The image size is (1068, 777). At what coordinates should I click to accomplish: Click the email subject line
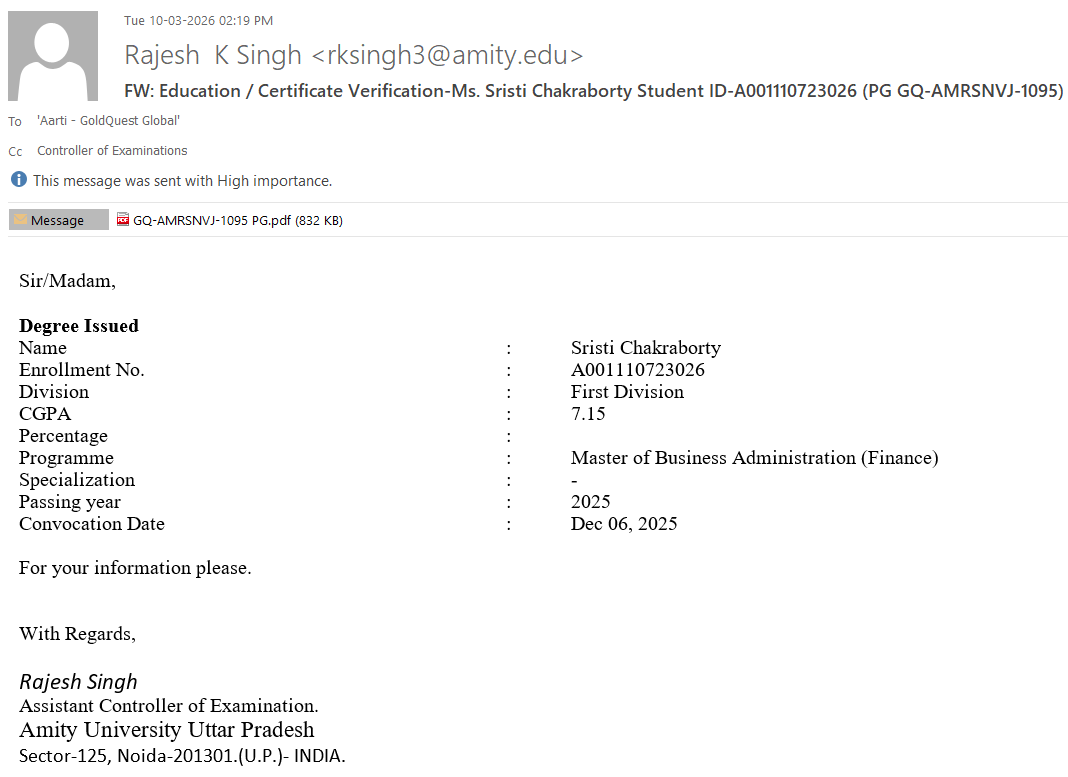coord(593,91)
